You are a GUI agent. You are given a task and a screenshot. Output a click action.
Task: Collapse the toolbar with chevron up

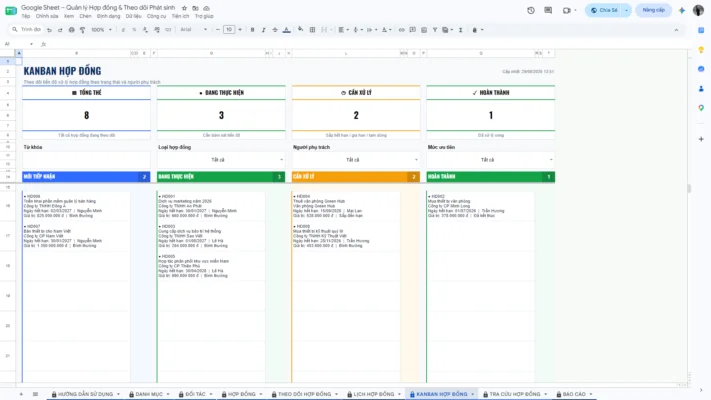click(x=676, y=30)
